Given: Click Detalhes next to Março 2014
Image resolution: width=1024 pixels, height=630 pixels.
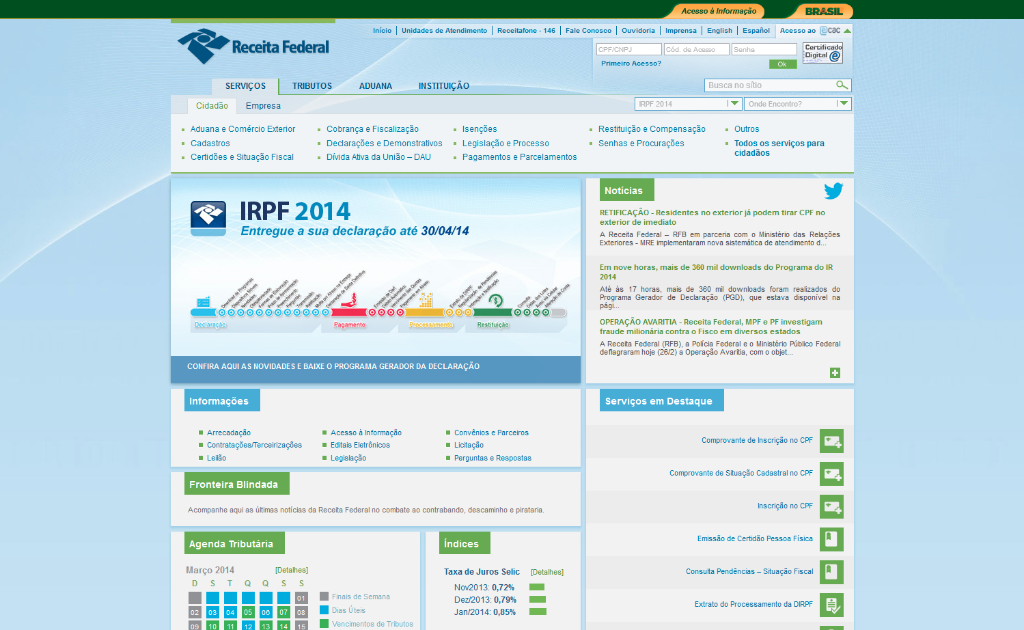Looking at the screenshot, I should point(291,570).
